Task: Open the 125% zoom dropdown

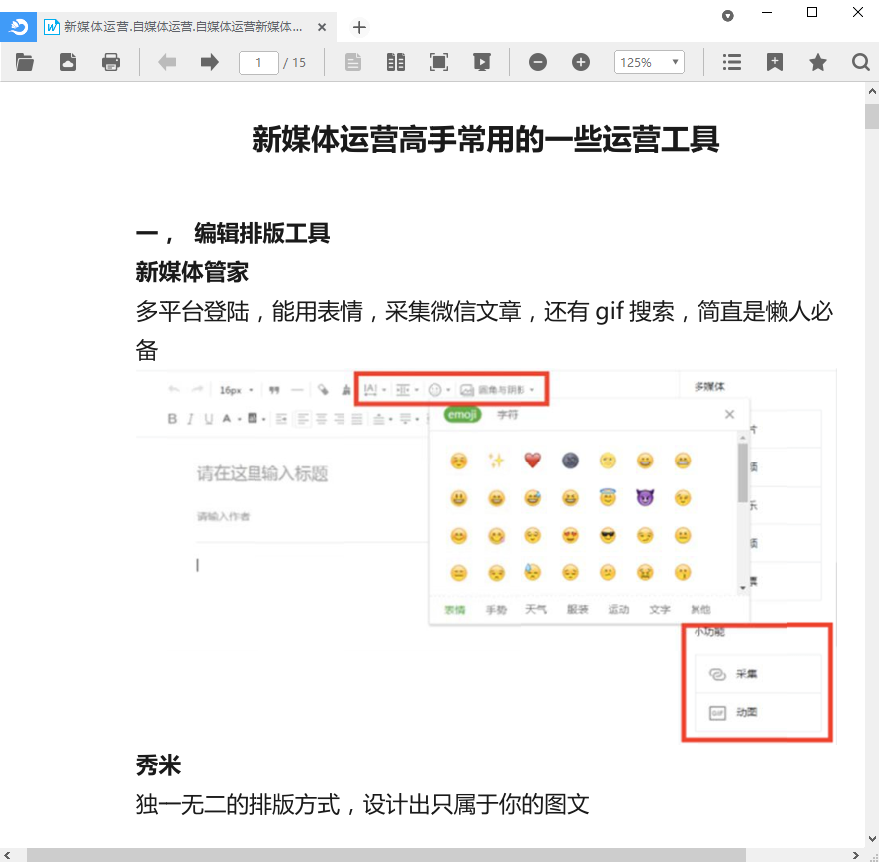Action: (x=649, y=62)
